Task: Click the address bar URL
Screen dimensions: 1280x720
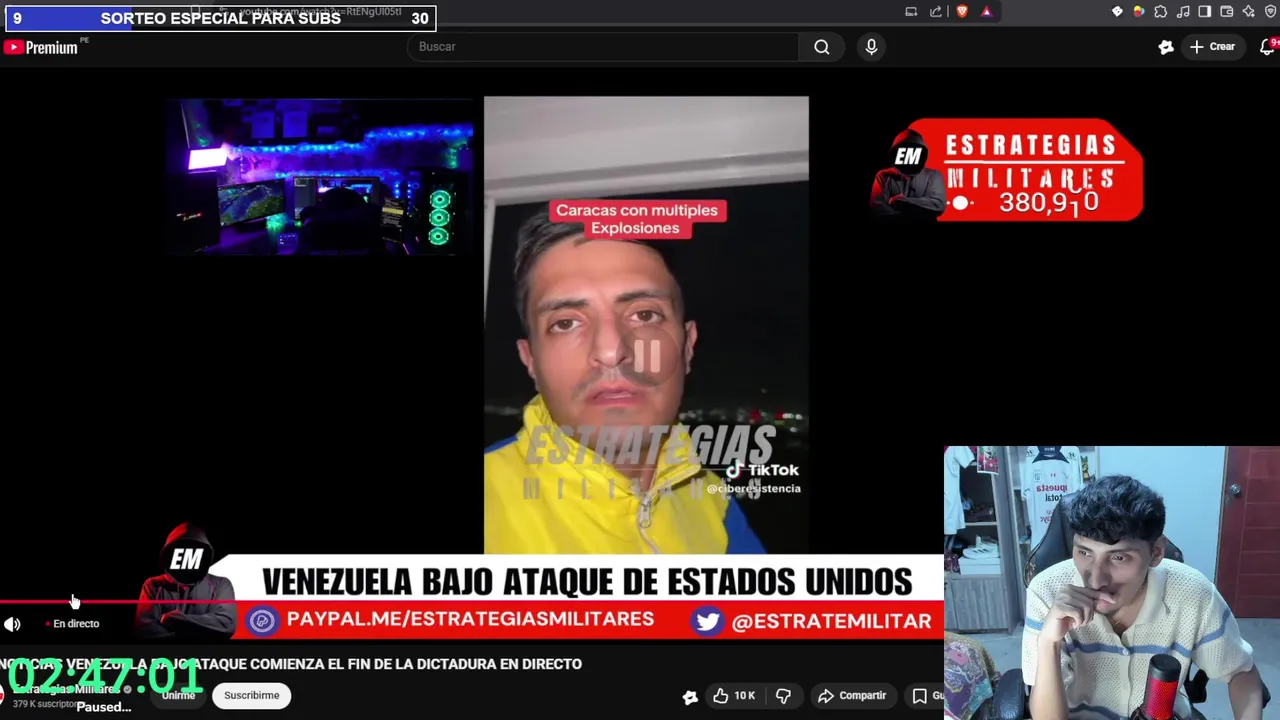Action: click(x=318, y=12)
